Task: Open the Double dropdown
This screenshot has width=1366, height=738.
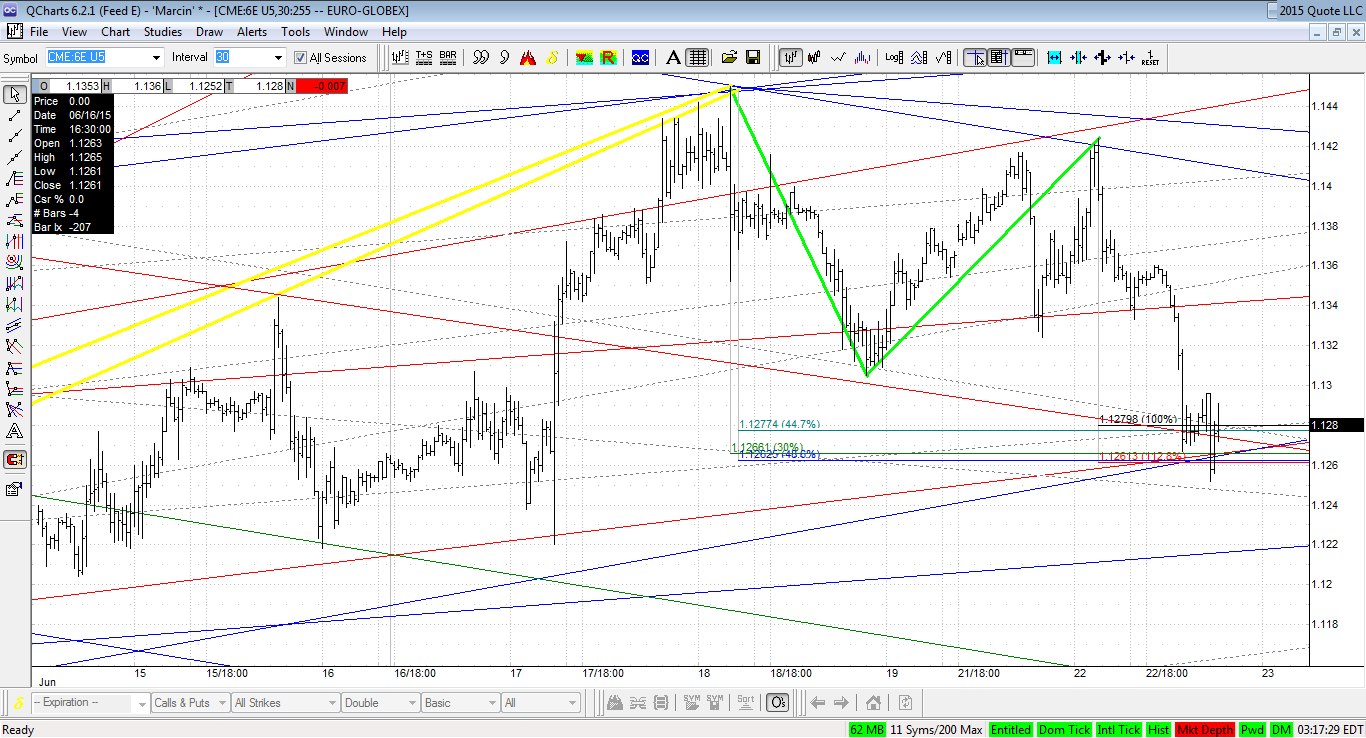Action: click(x=380, y=703)
